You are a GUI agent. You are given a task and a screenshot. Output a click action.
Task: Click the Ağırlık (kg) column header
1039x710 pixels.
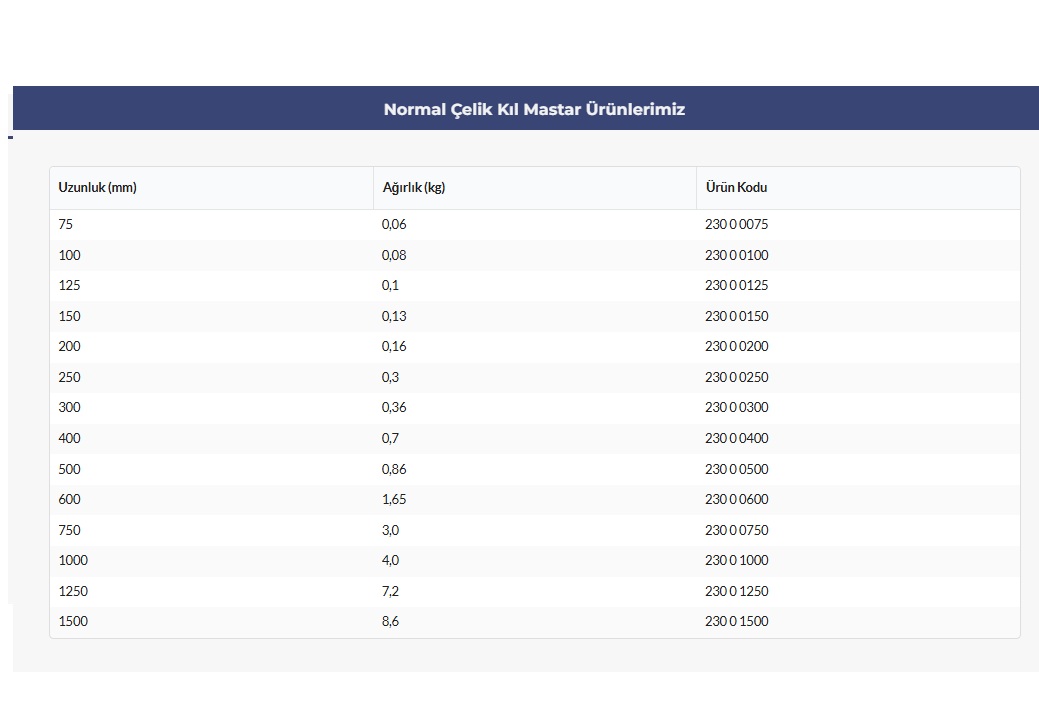413,188
